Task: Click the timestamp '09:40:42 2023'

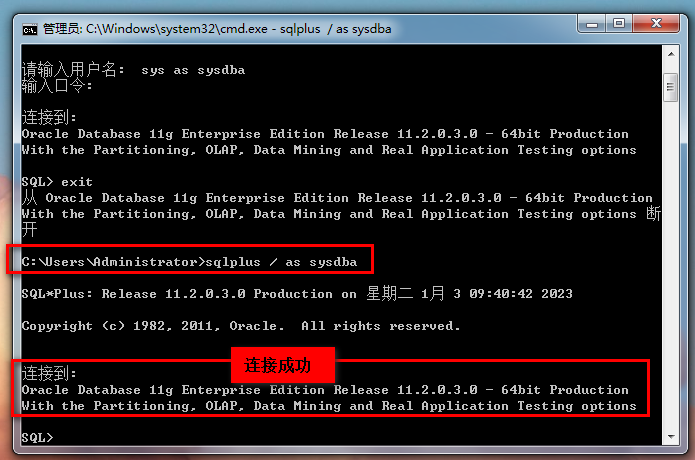Action: click(521, 293)
